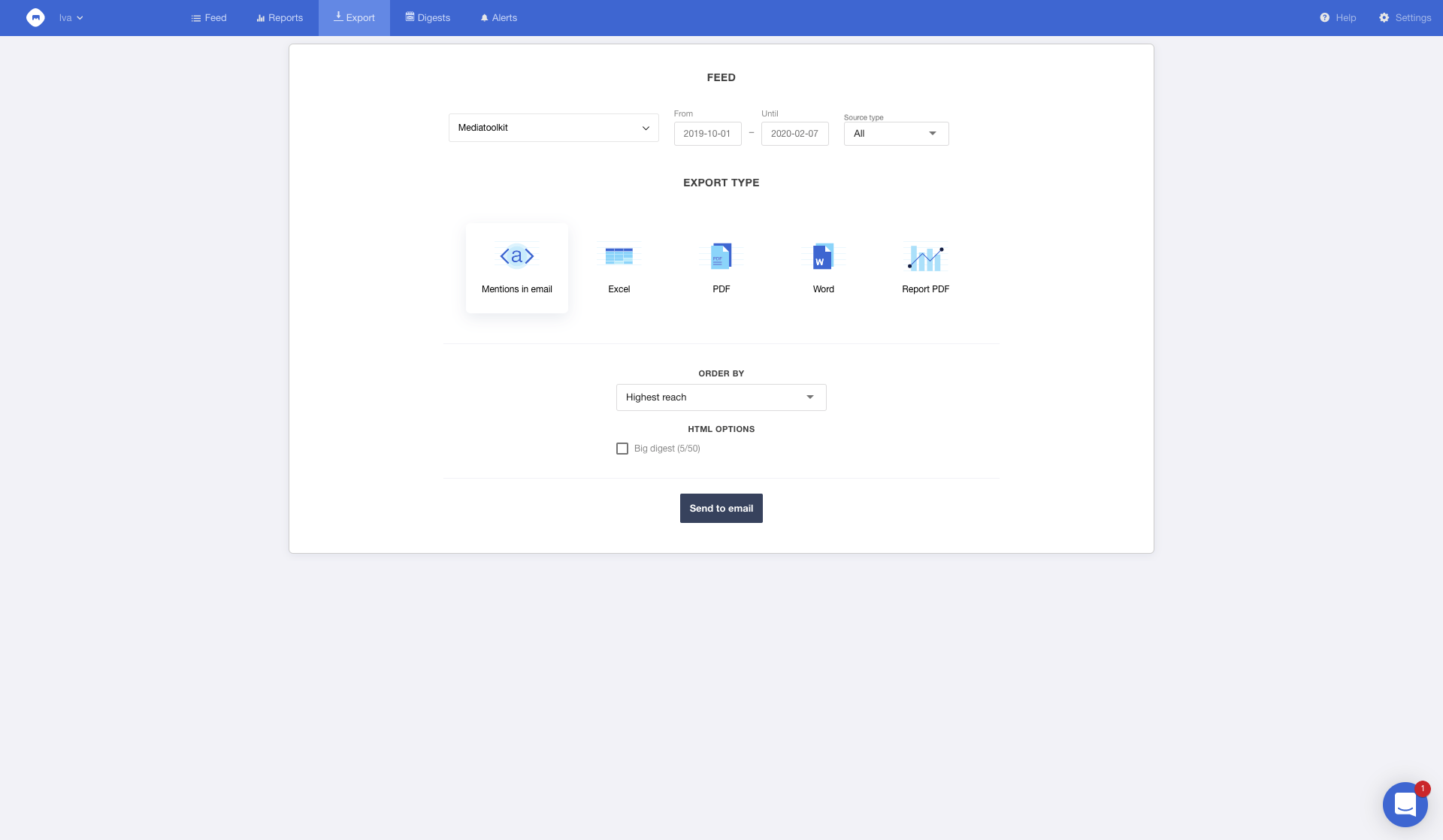1443x840 pixels.
Task: Enable the Big digest checkbox
Action: tap(622, 449)
